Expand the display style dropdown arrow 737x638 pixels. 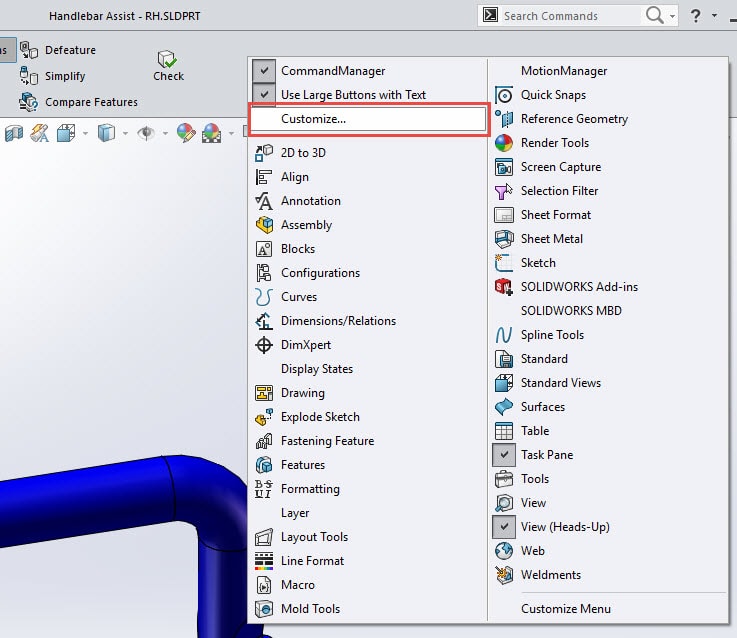pyautogui.click(x=125, y=134)
